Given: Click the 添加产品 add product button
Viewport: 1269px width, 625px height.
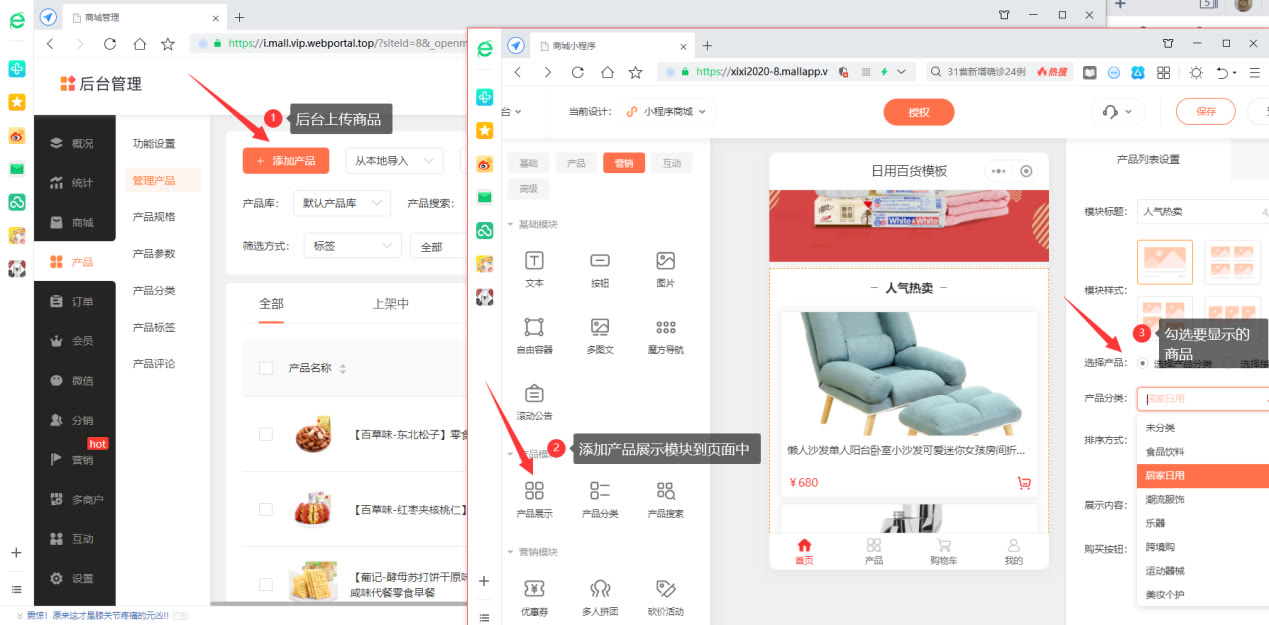Looking at the screenshot, I should 286,160.
